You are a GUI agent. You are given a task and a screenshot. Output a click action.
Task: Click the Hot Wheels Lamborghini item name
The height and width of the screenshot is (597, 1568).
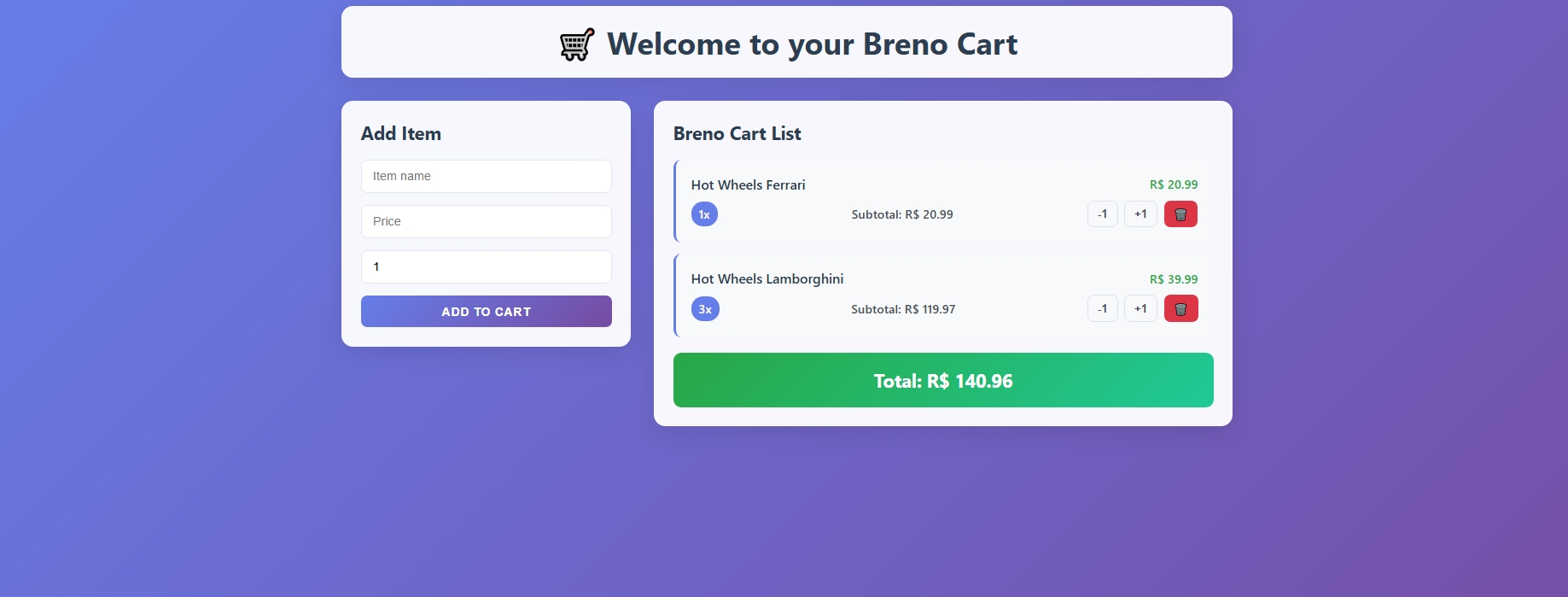point(767,279)
